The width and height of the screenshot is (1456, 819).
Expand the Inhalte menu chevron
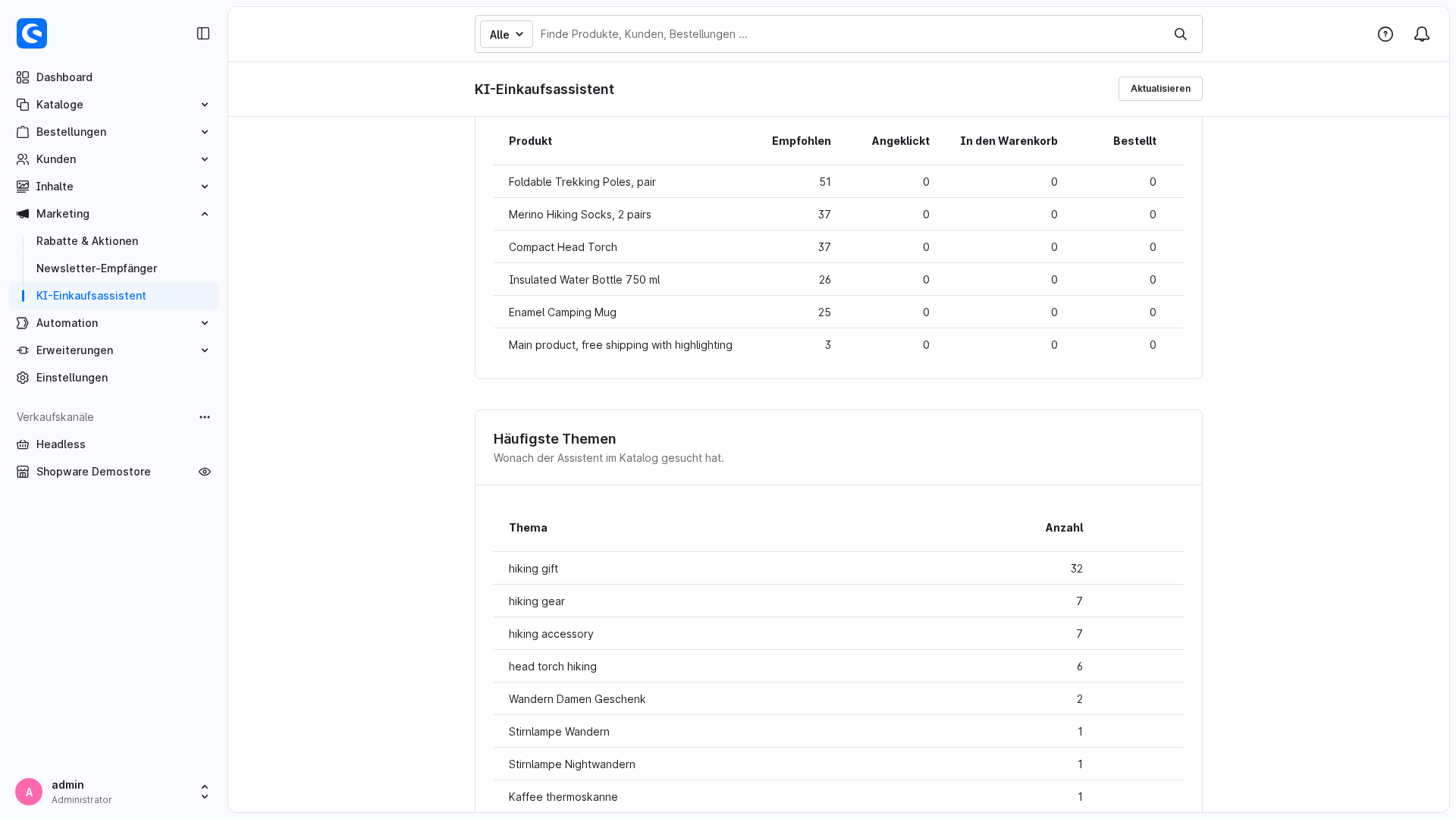click(205, 187)
